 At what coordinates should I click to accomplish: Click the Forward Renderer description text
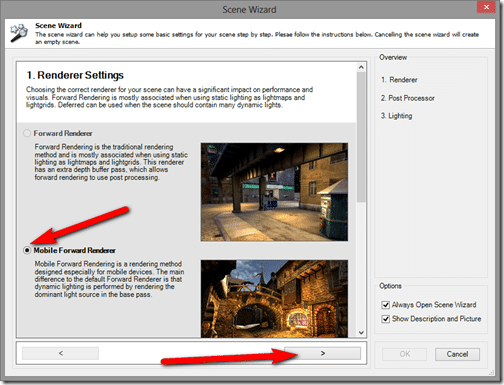tap(111, 162)
